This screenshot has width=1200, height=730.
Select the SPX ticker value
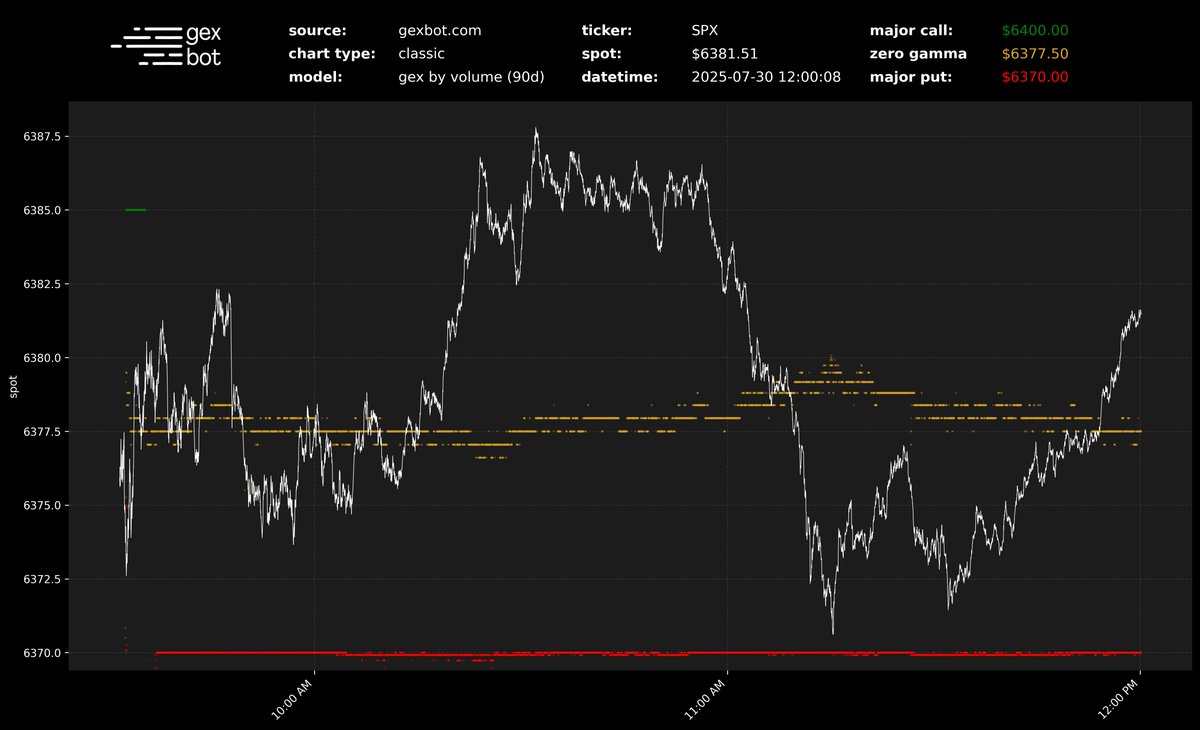704,31
